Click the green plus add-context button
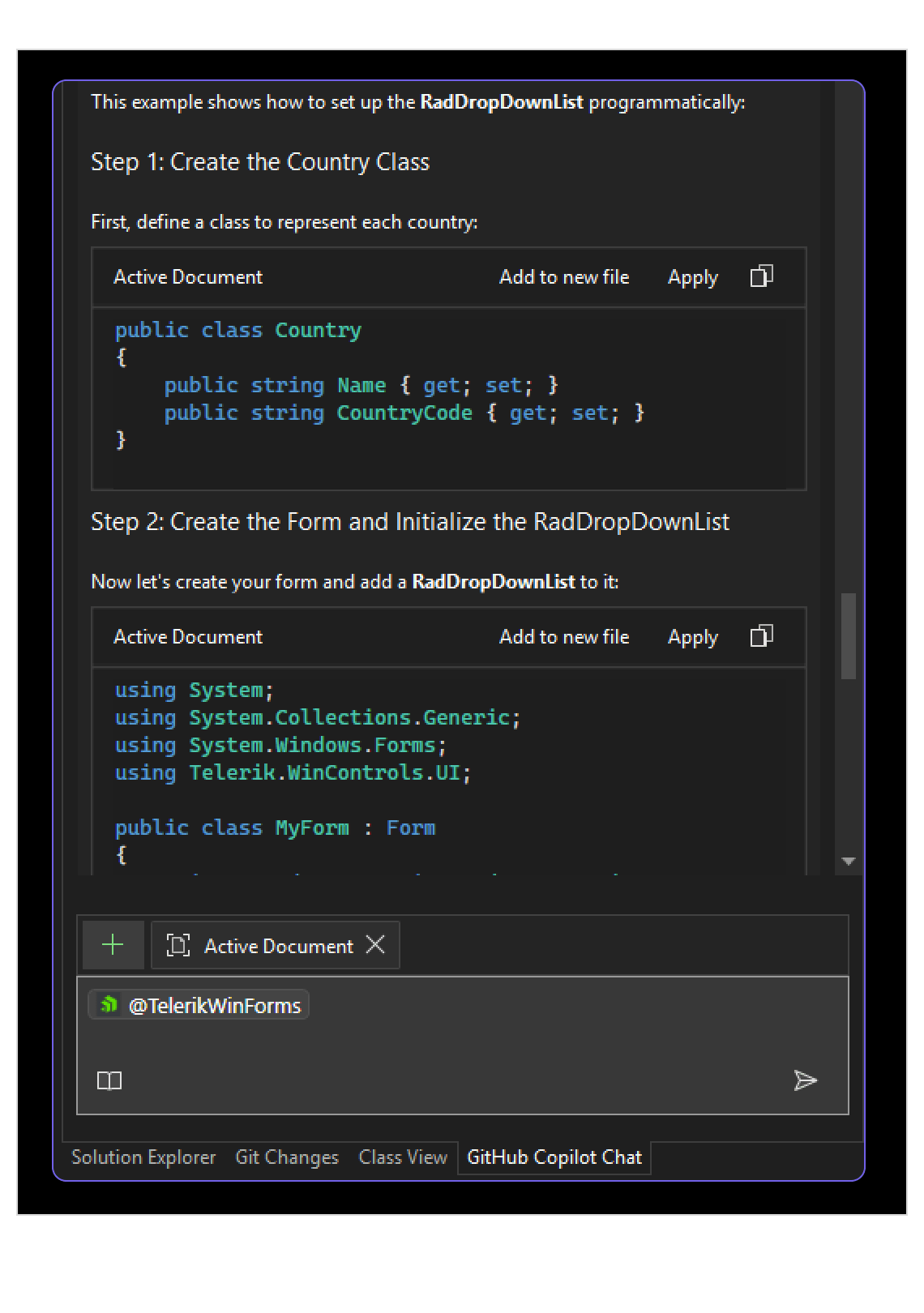 [x=113, y=945]
